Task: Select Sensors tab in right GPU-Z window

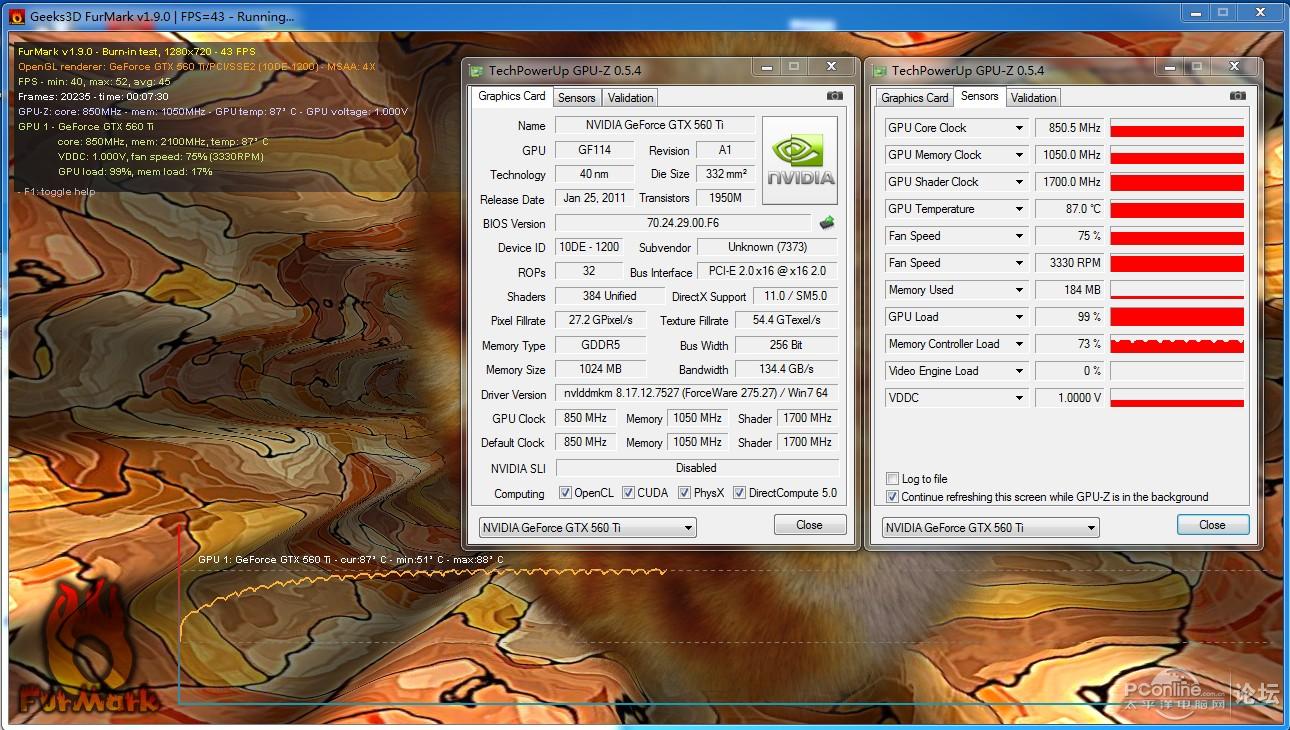Action: (979, 96)
